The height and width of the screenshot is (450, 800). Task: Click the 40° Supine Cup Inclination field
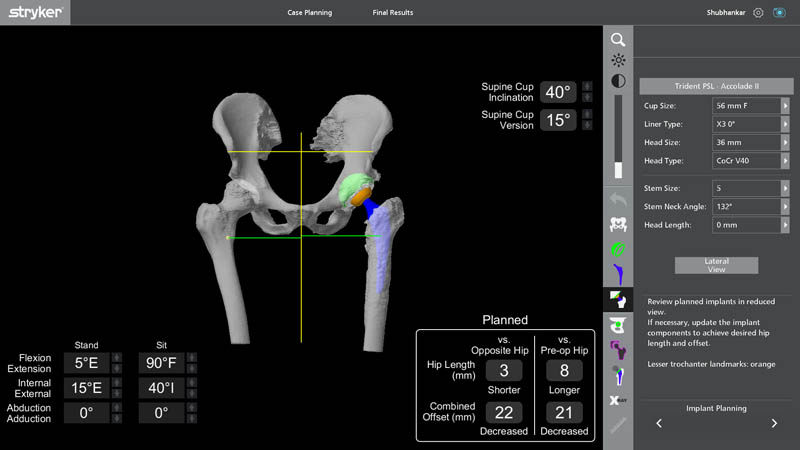(x=558, y=92)
